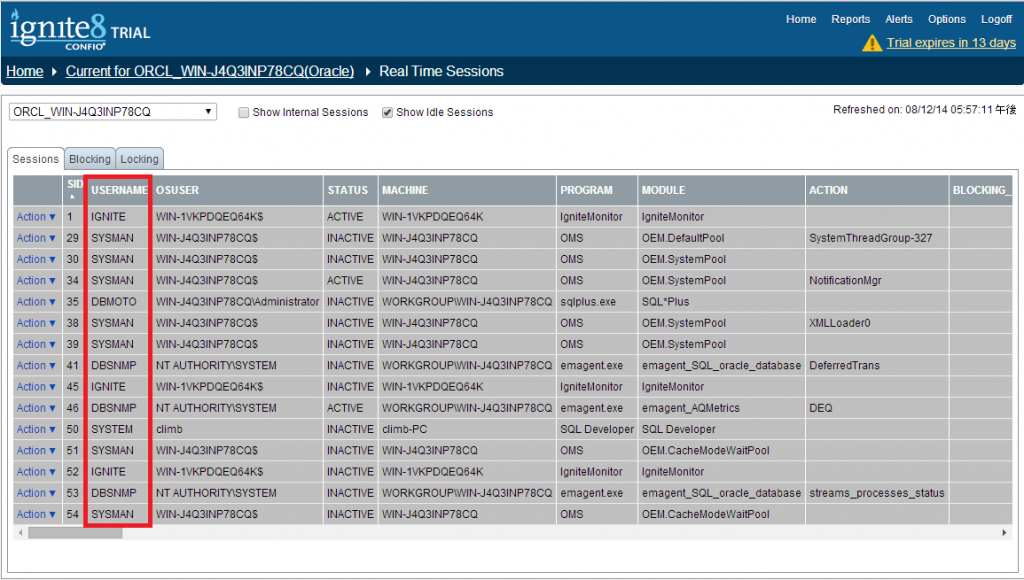1024x580 pixels.
Task: Click Logoff in the top bar
Action: 996,18
